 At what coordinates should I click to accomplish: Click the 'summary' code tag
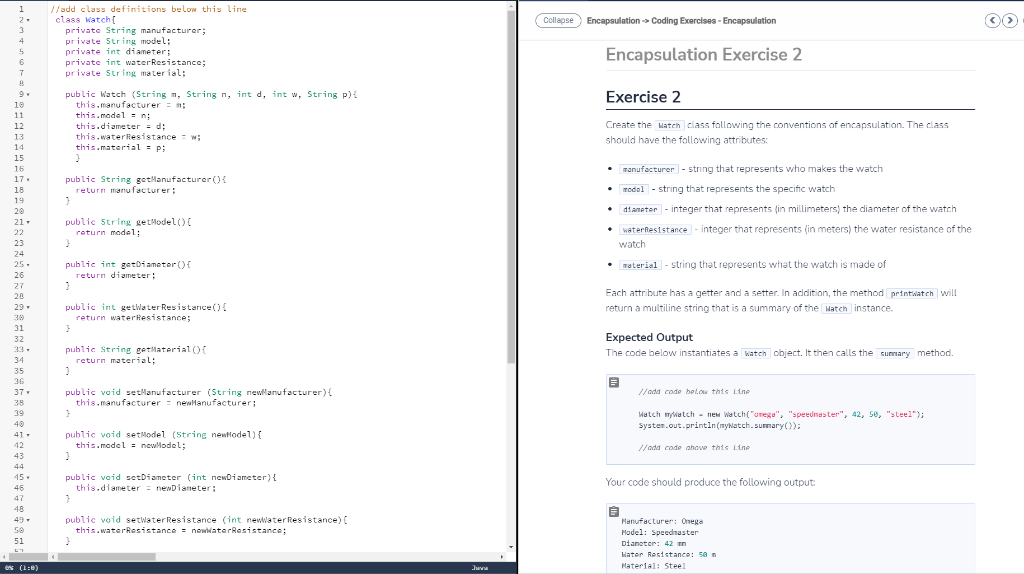coord(895,353)
